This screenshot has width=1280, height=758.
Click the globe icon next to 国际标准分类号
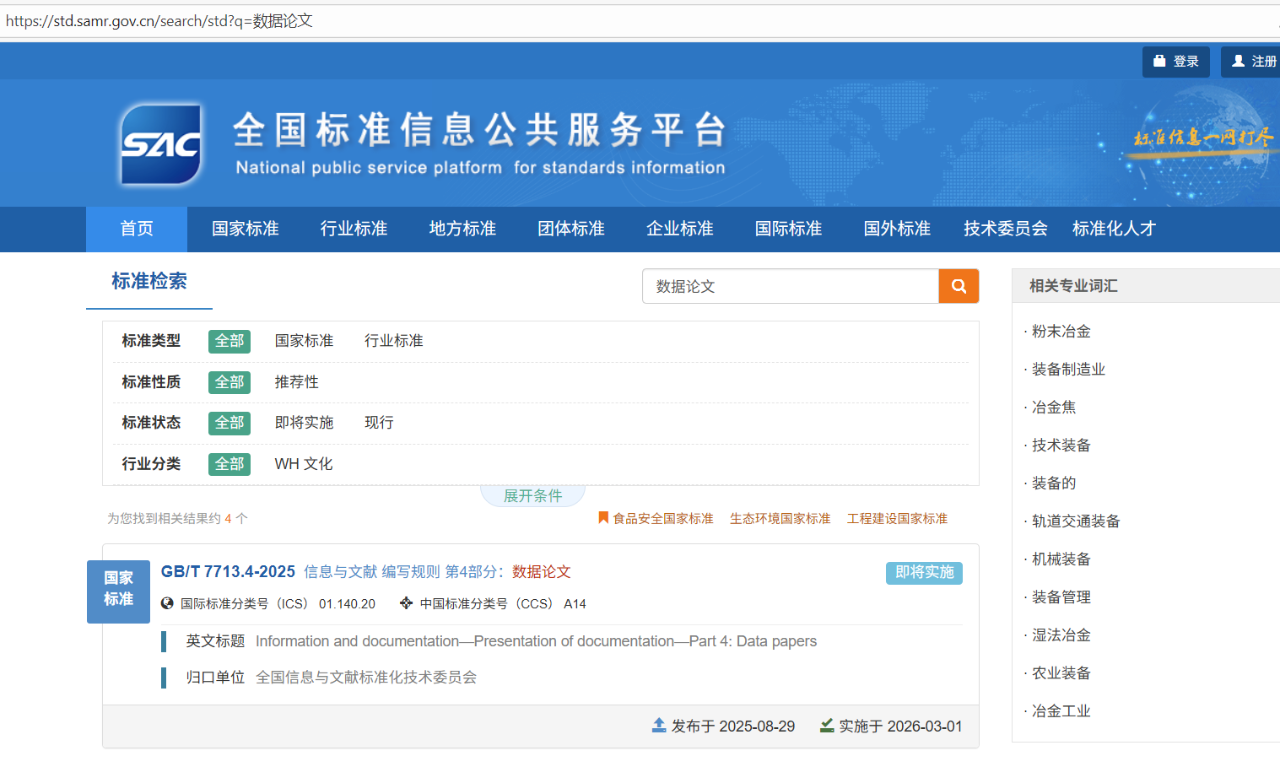(x=167, y=603)
